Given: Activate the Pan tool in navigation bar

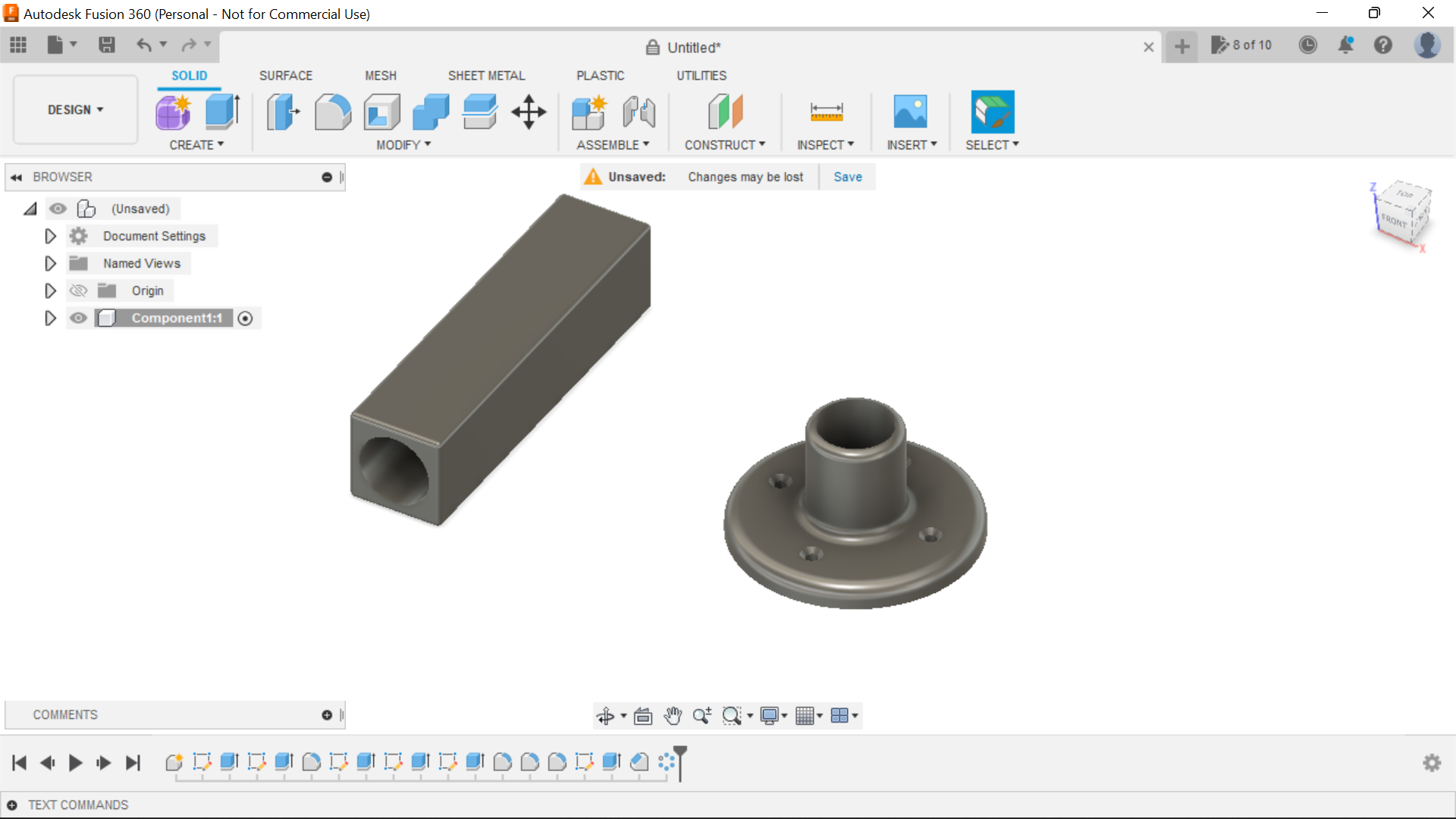Looking at the screenshot, I should [673, 715].
